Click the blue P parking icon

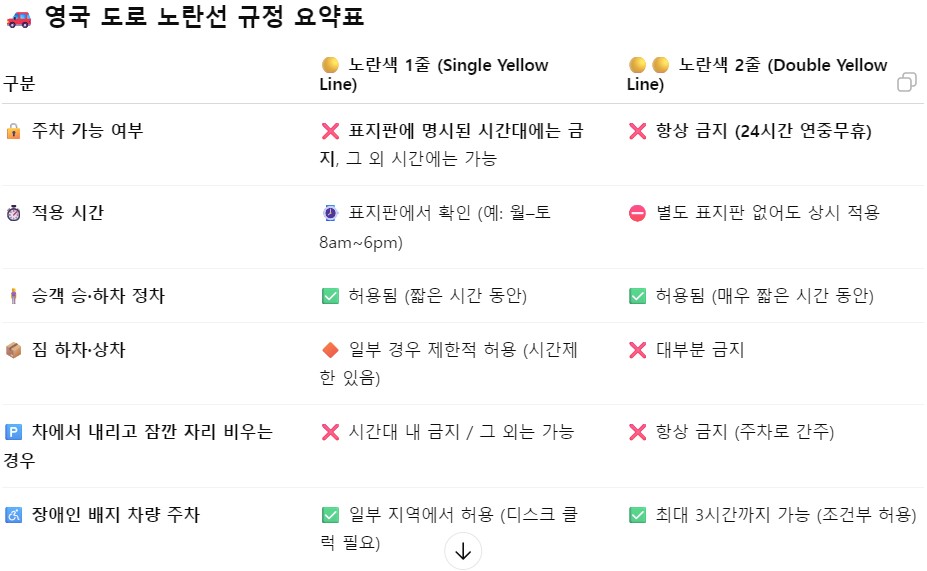tap(13, 432)
